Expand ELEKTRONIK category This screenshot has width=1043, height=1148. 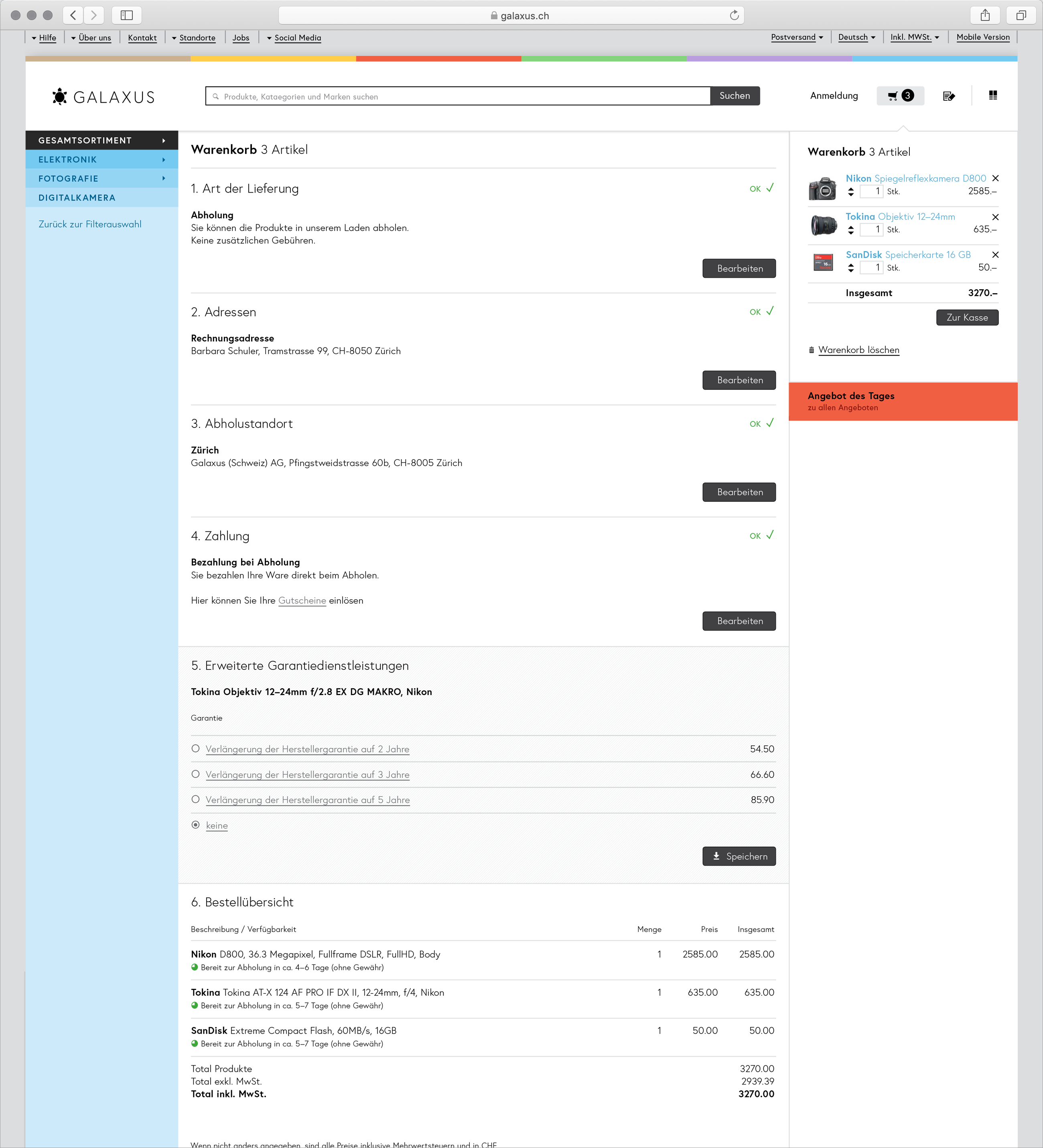coord(102,160)
